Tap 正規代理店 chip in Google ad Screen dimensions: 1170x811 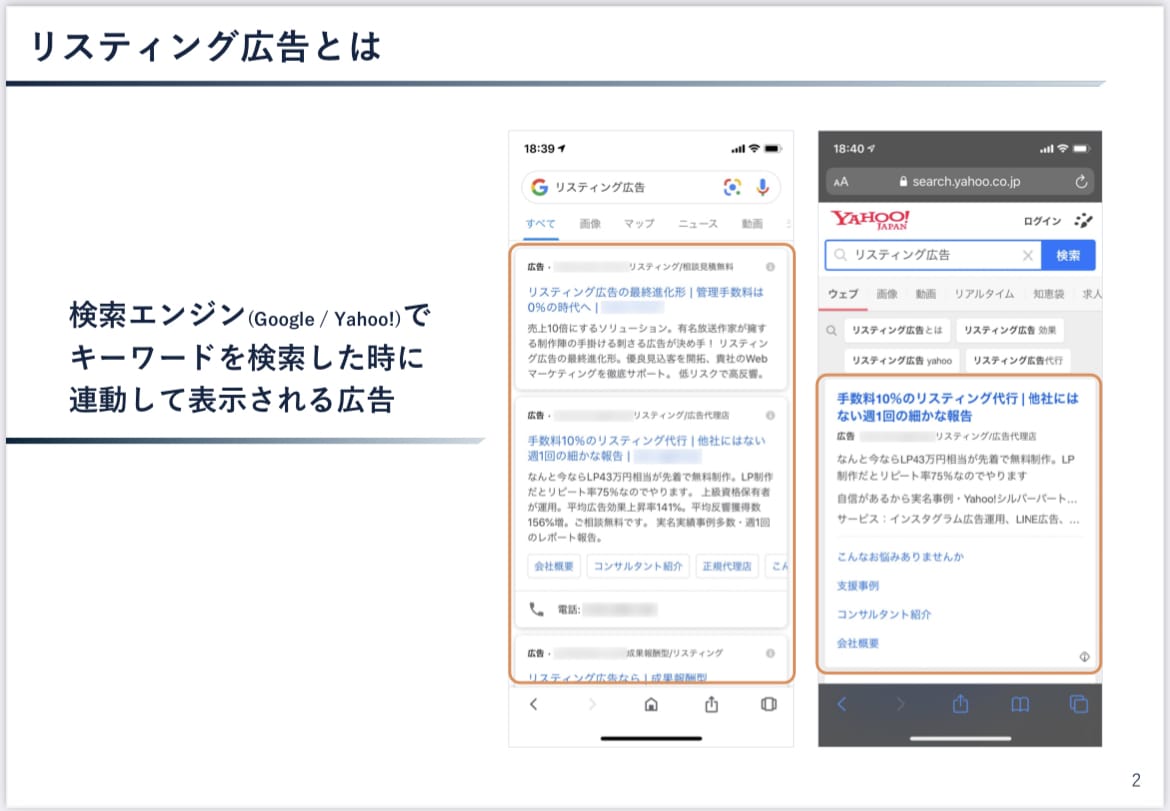727,566
